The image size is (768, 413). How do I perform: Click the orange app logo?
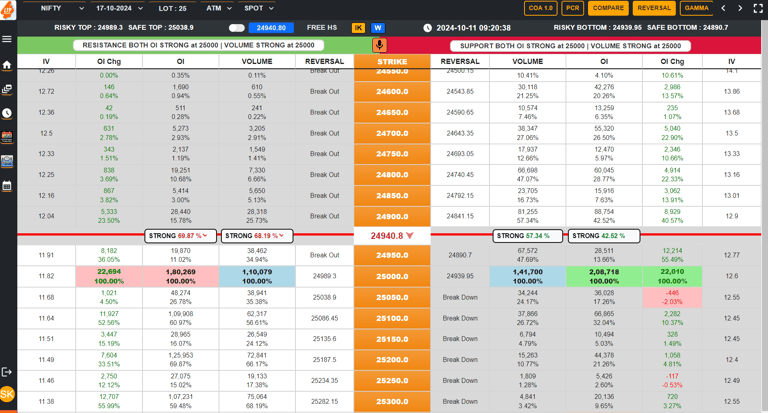7,9
